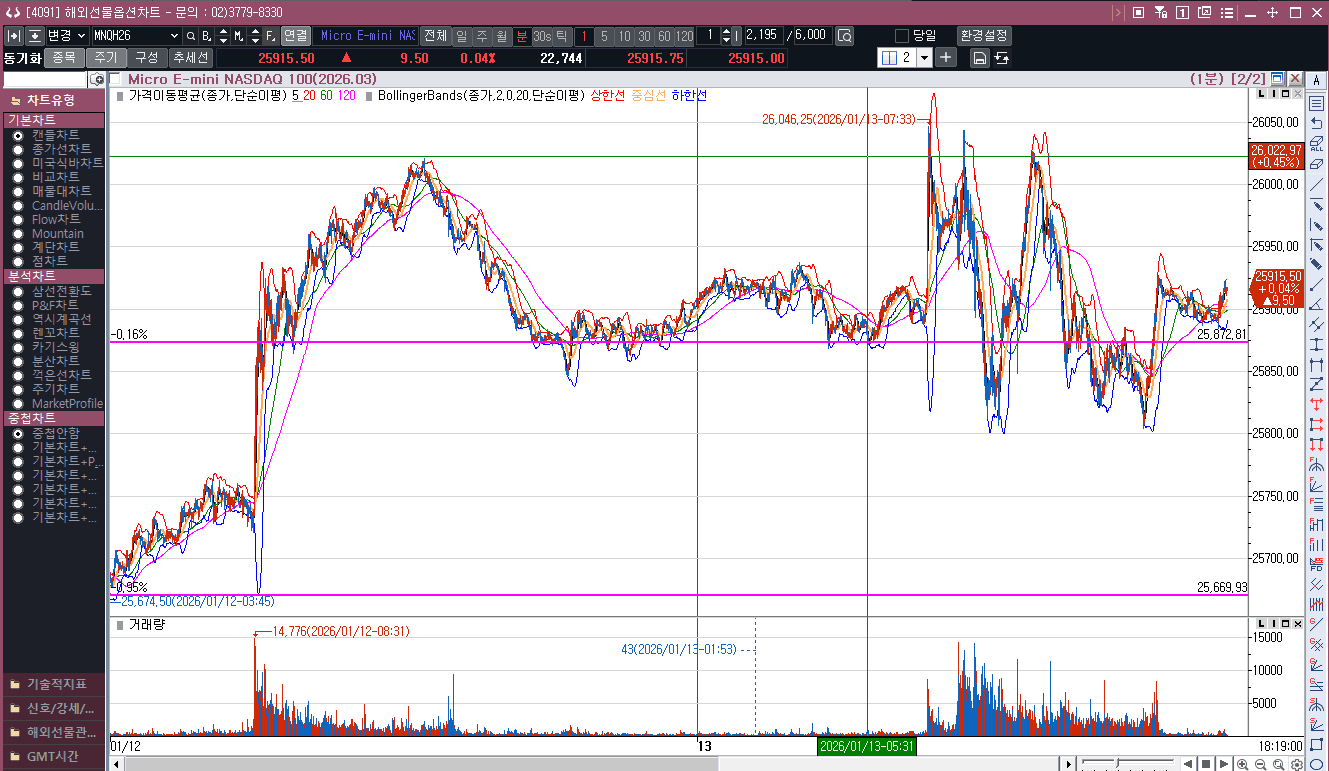Select the 종가선차트 radio option

coord(18,149)
